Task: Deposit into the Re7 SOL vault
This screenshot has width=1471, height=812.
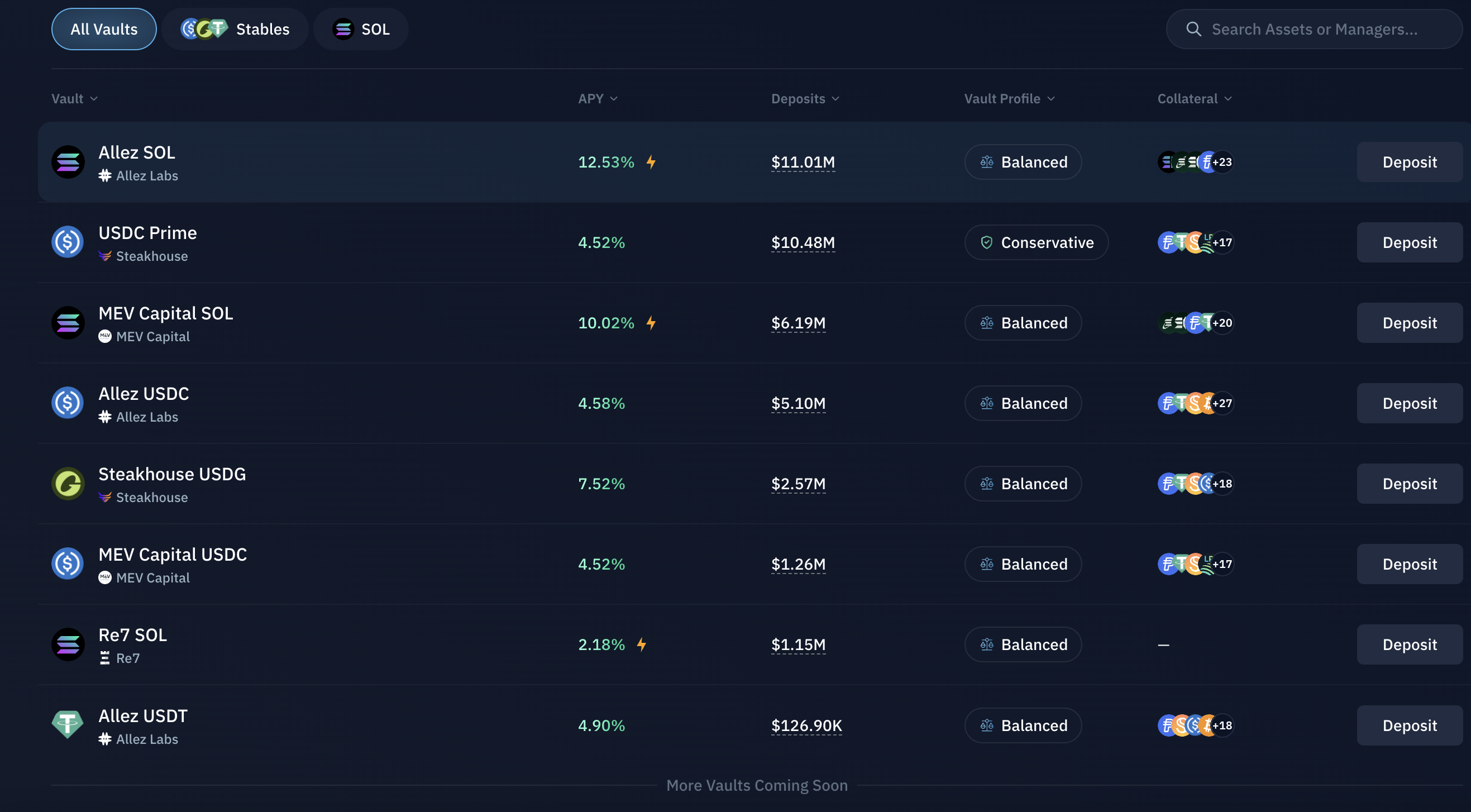Action: (x=1410, y=644)
